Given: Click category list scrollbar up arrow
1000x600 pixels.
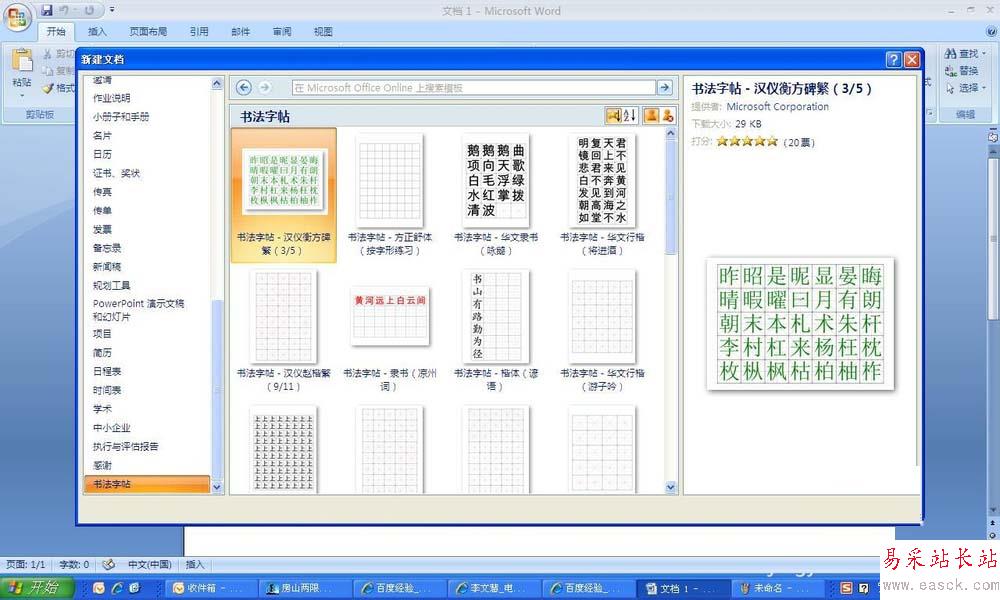Looking at the screenshot, I should 217,84.
